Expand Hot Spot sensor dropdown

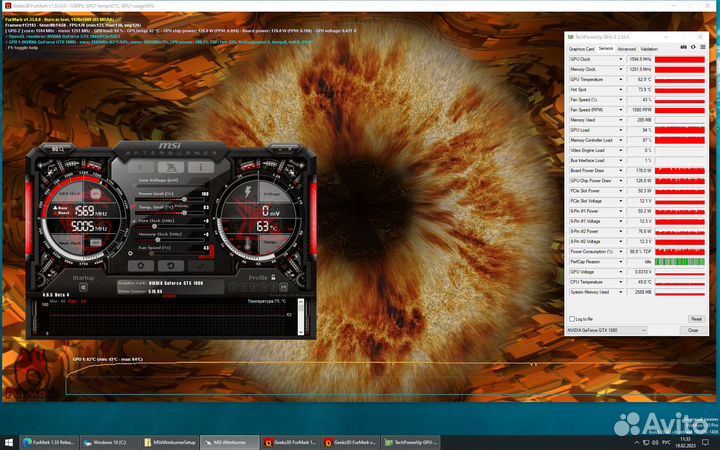[621, 90]
